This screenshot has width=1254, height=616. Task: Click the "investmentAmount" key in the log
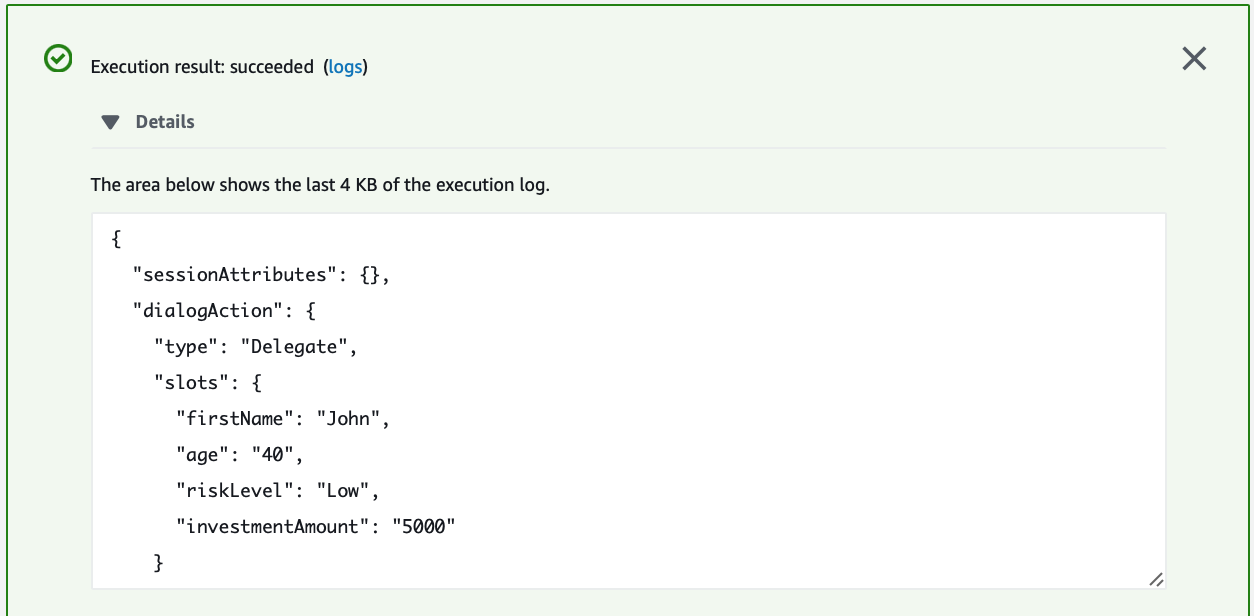pos(272,527)
